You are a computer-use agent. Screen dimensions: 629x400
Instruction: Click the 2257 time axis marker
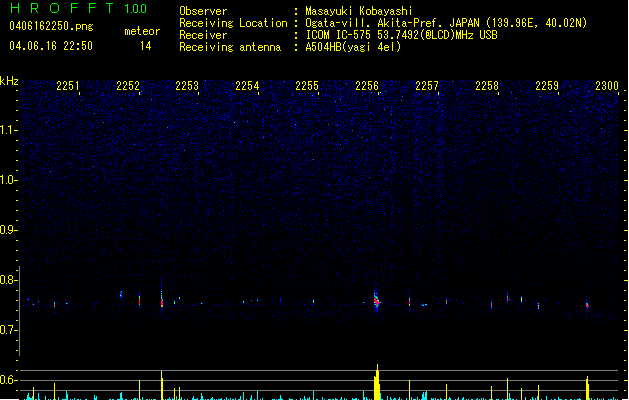coord(427,86)
